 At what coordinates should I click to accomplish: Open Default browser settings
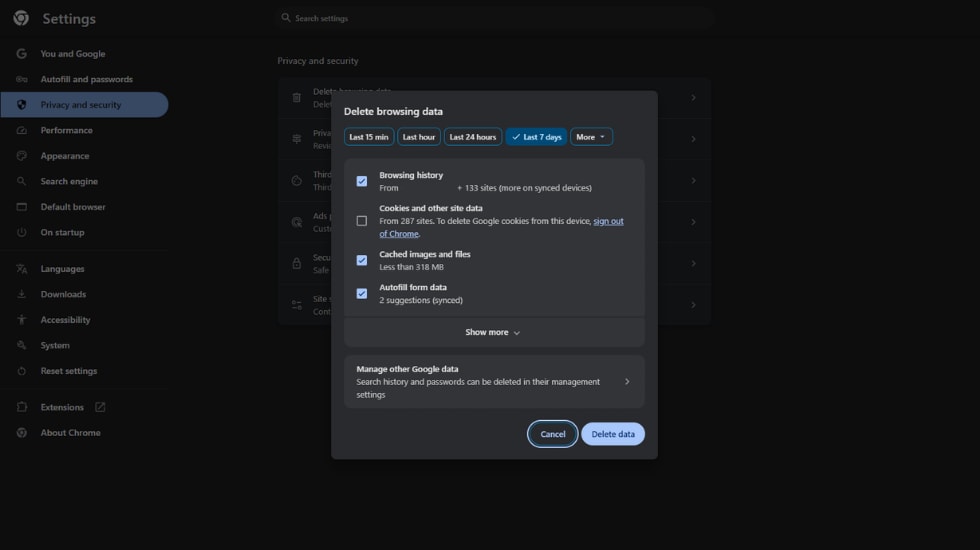pos(84,207)
